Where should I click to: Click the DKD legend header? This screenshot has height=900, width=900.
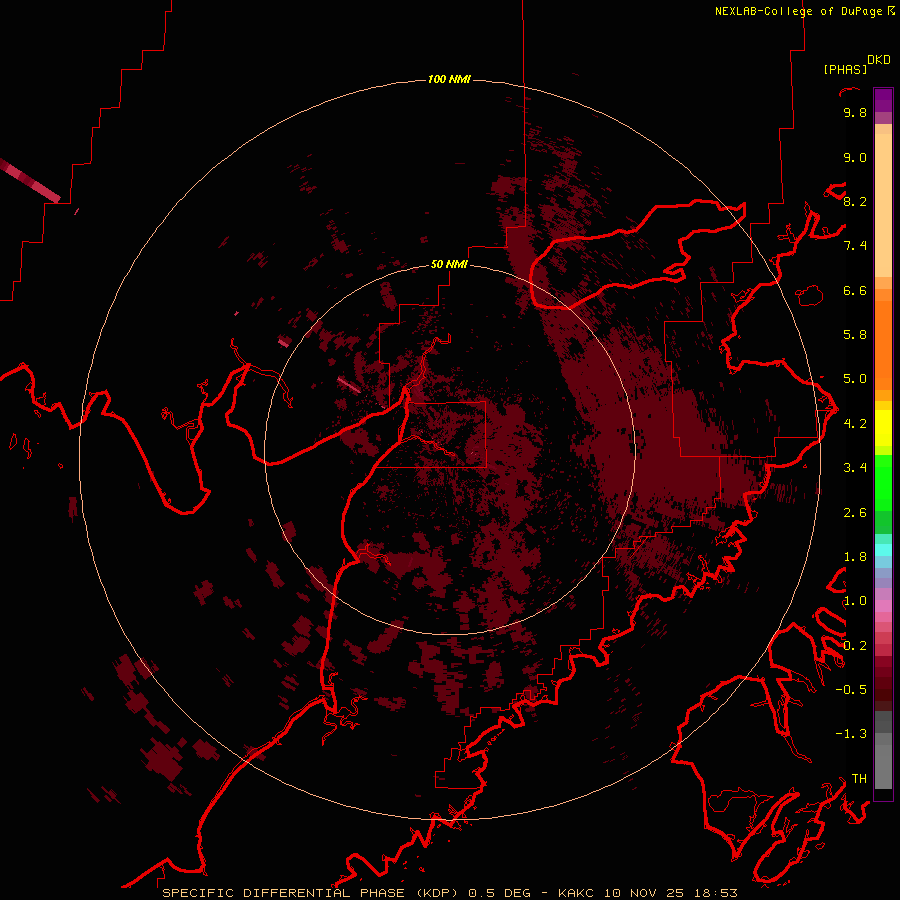tap(879, 60)
